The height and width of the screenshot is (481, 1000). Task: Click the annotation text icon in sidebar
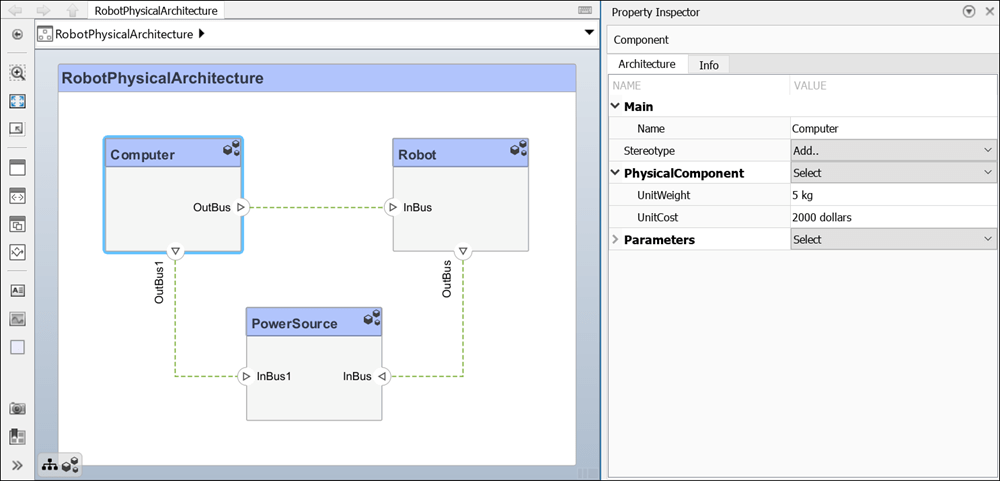coord(17,291)
